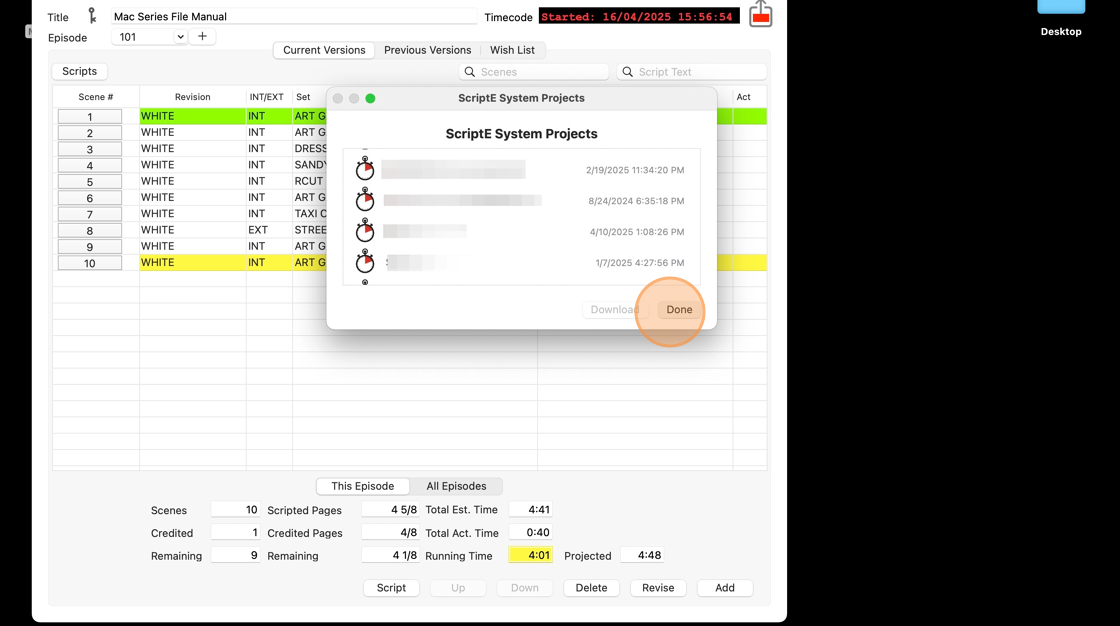Click the Desktop folder icon
Viewport: 1120px width, 626px height.
pyautogui.click(x=1061, y=7)
